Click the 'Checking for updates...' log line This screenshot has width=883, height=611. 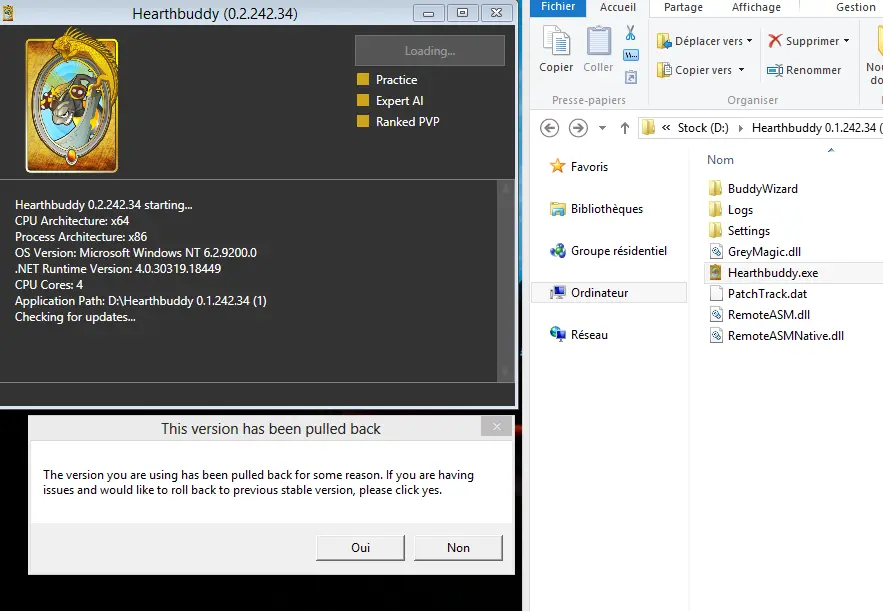75,317
